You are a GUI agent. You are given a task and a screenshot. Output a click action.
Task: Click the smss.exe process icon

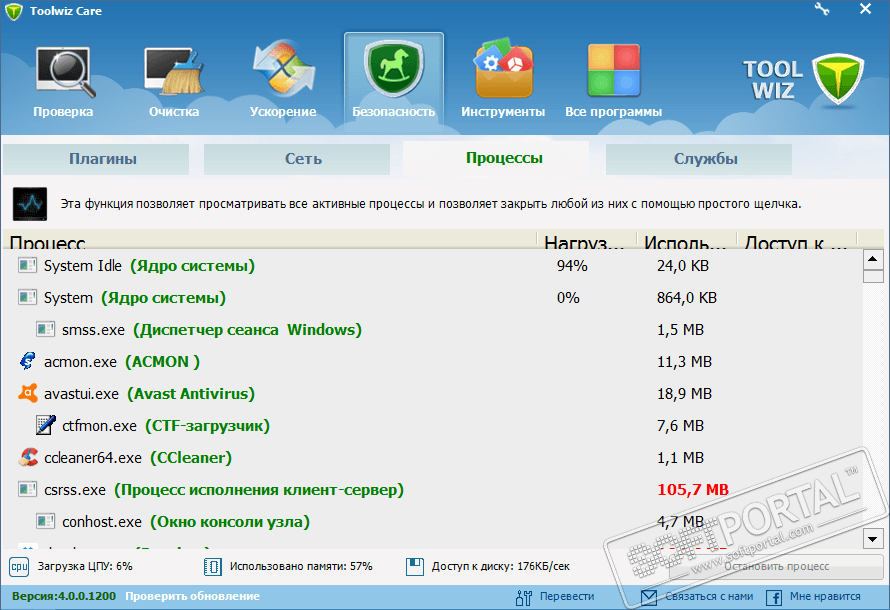(x=45, y=329)
